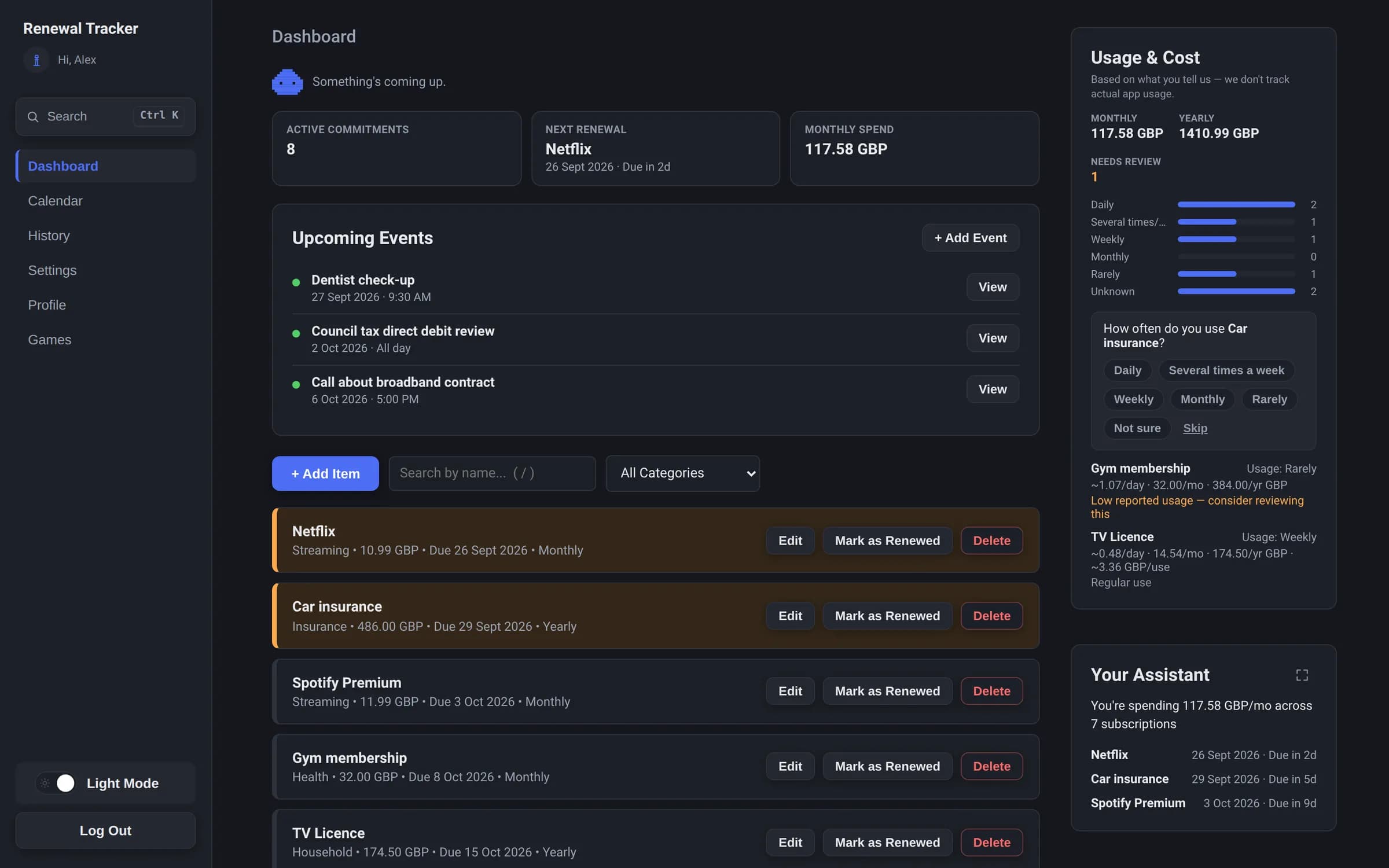Mark Car insurance as renewed

pyautogui.click(x=887, y=616)
